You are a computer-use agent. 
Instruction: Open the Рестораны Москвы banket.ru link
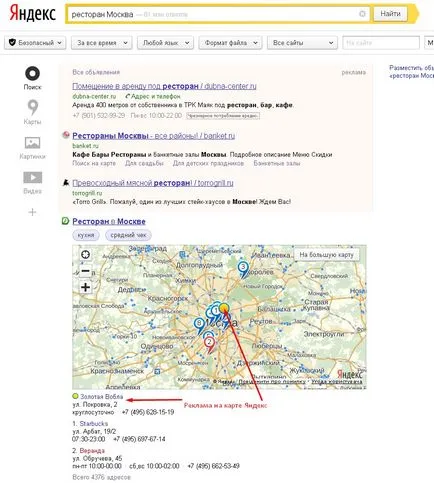(153, 136)
